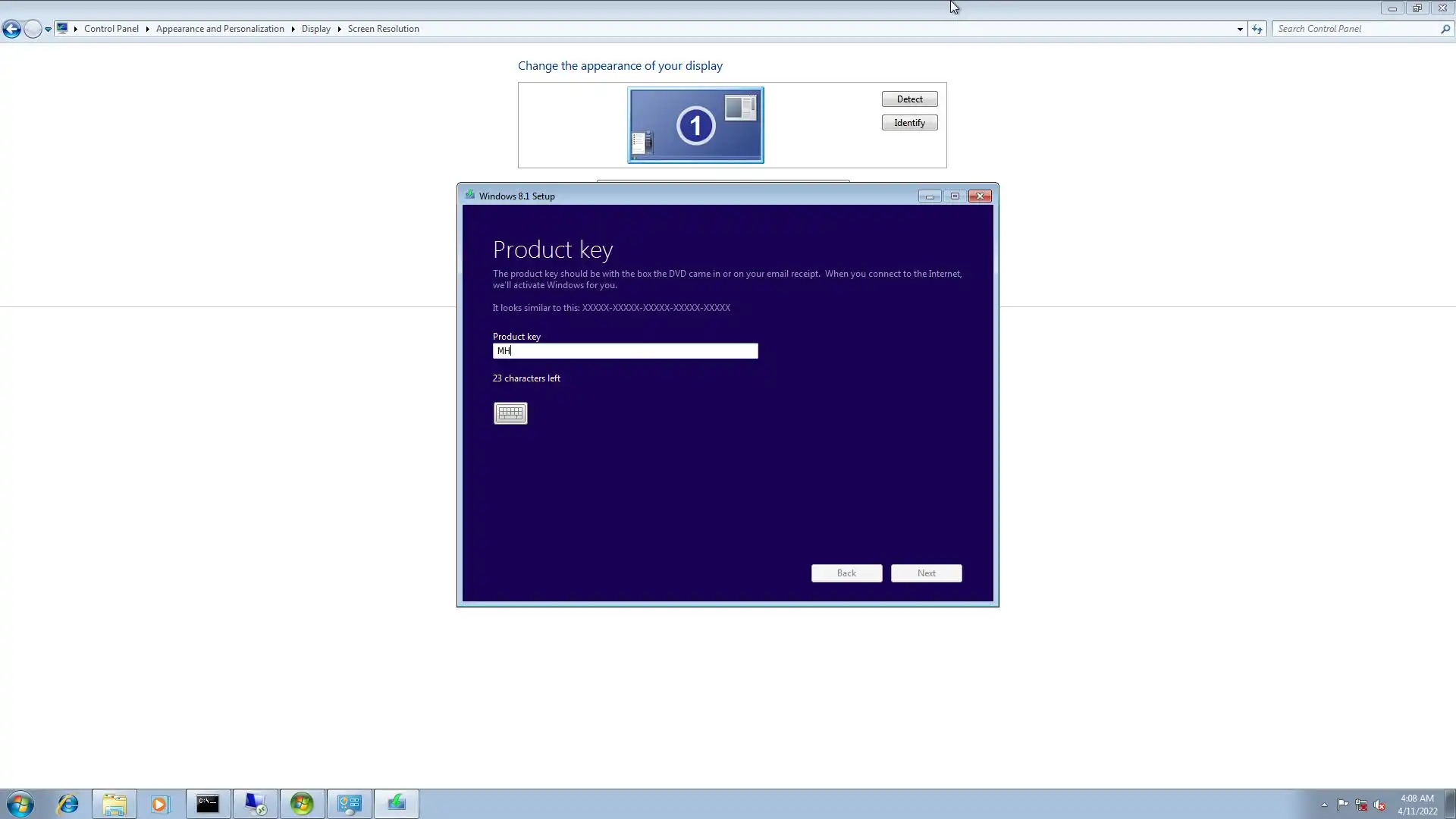Expand the recent pages dropdown arrow
Viewport: 1456px width, 819px height.
48,30
